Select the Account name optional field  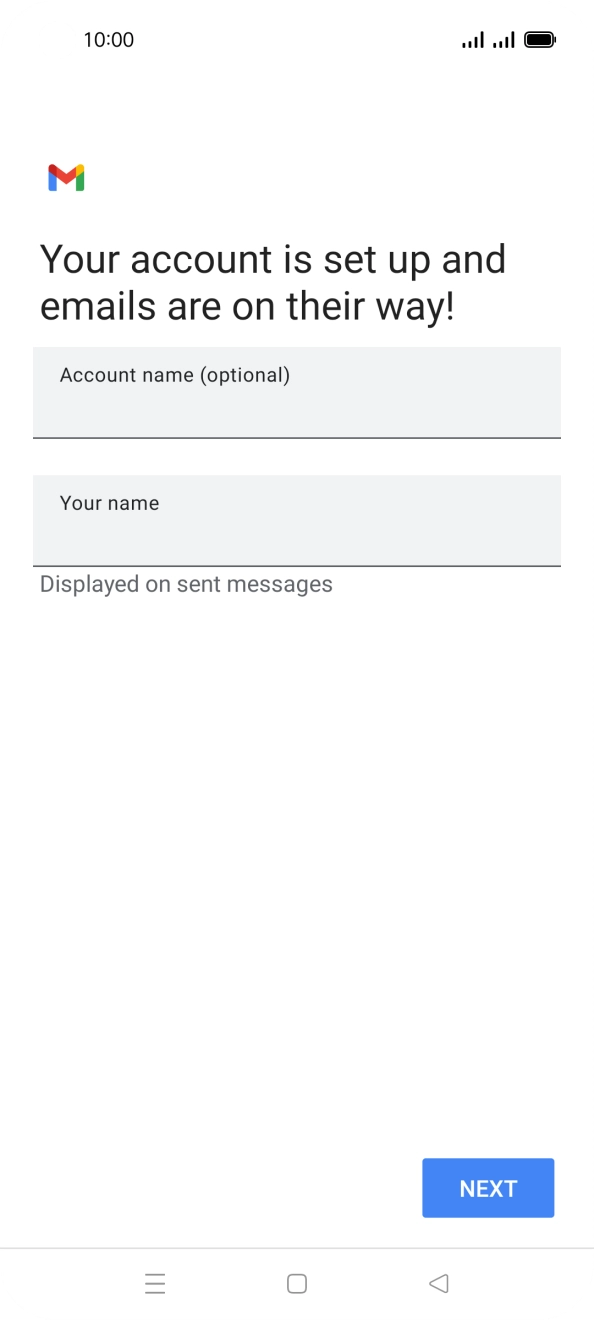tap(297, 393)
